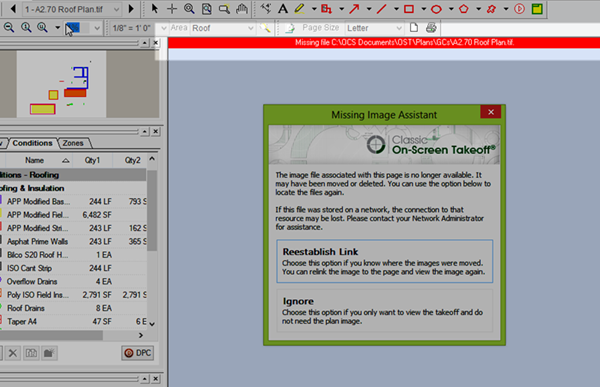The width and height of the screenshot is (600, 387).
Task: Select the yellow highlighter tool
Action: [299, 8]
